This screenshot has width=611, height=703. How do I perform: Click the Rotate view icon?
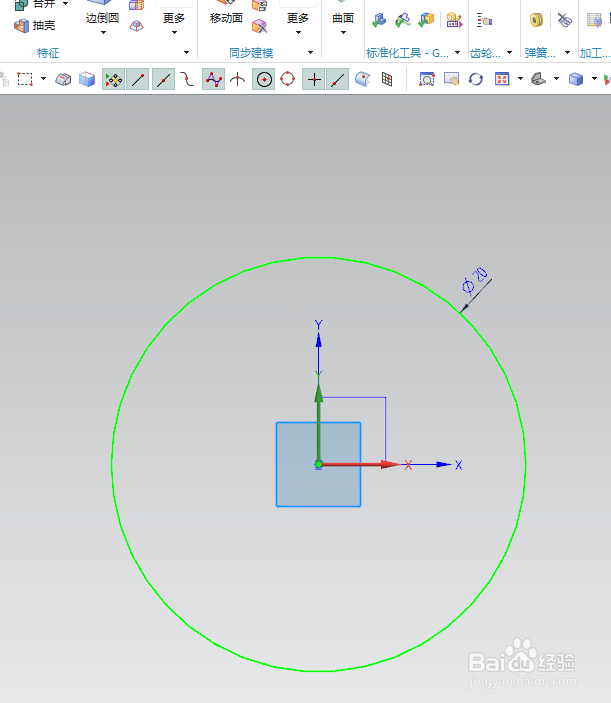[476, 79]
